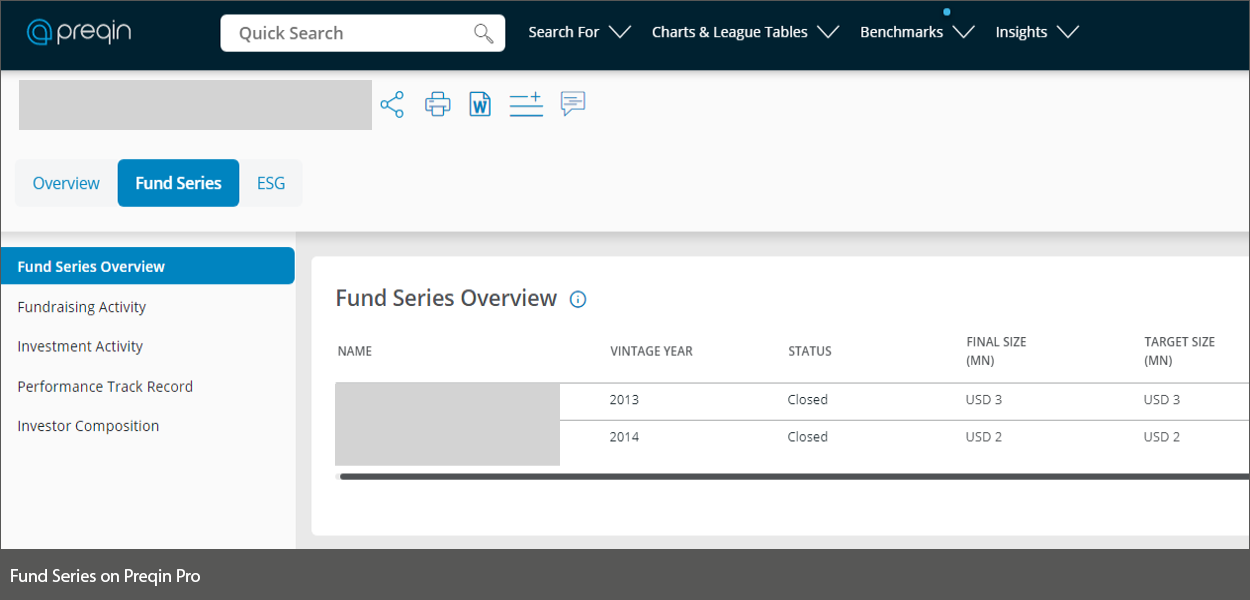Open Fundraising Activity section
Screen dimensions: 1250x600
(82, 307)
